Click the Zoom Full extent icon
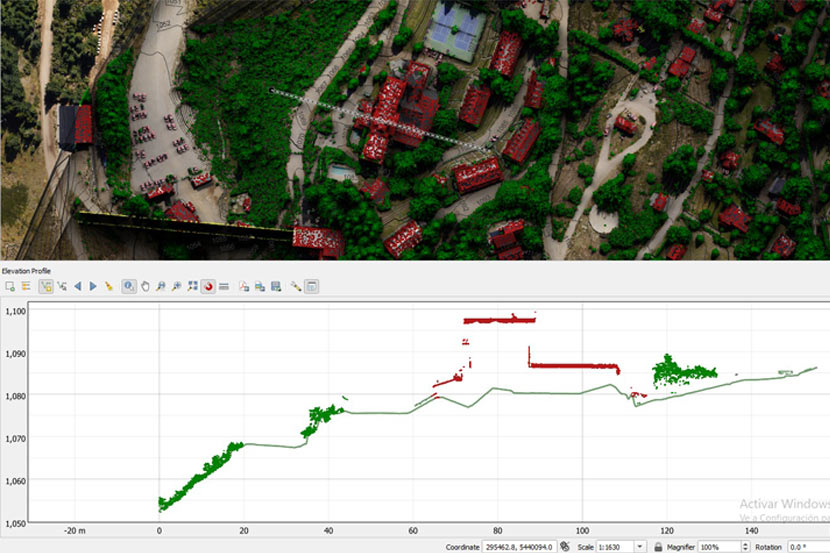 coord(191,286)
